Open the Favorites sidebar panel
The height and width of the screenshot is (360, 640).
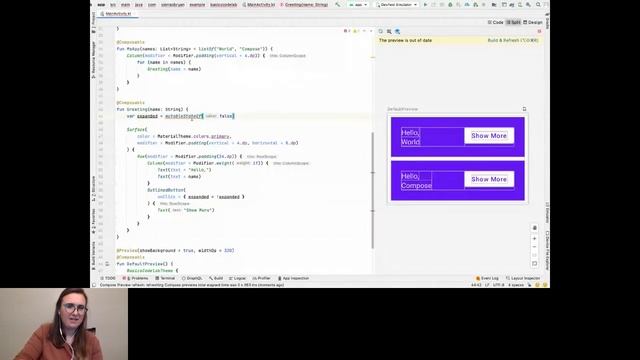[93, 221]
